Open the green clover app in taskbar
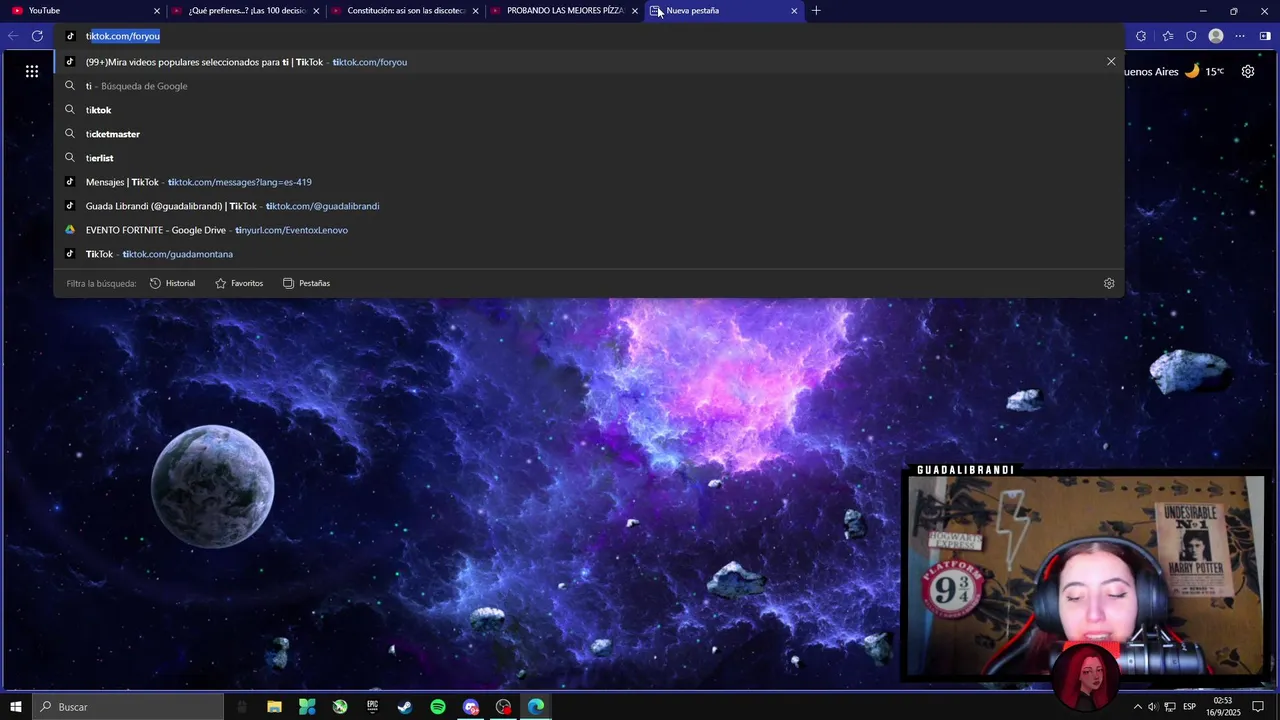Viewport: 1280px width, 720px height. tap(307, 707)
